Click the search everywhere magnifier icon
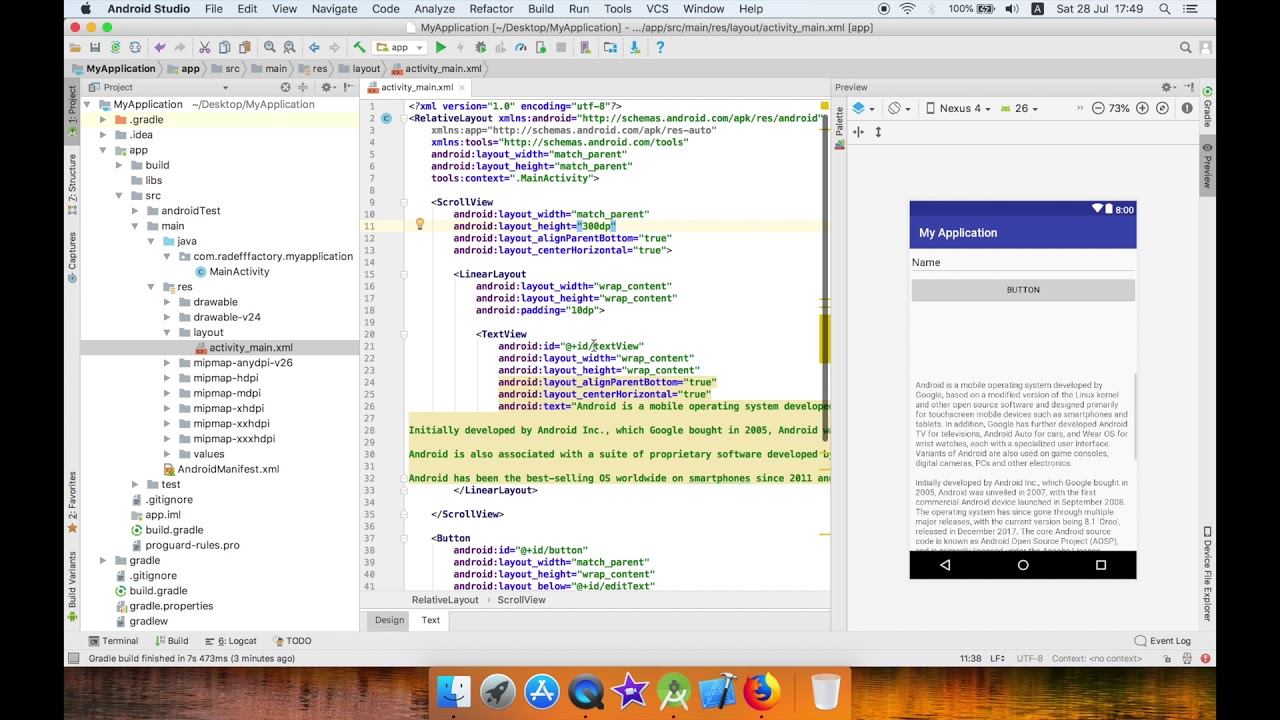Viewport: 1280px width, 720px height. click(x=1185, y=47)
